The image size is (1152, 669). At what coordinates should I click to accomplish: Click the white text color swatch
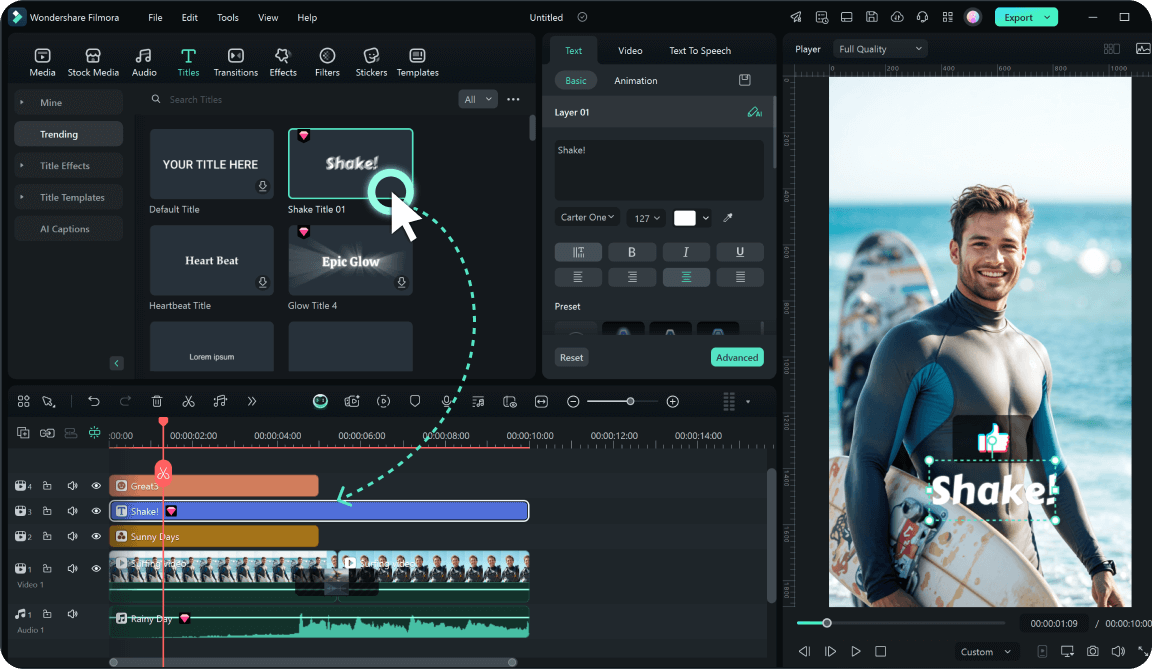685,218
